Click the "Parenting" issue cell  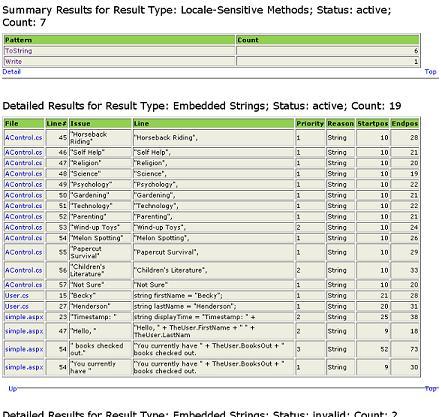click(x=100, y=216)
